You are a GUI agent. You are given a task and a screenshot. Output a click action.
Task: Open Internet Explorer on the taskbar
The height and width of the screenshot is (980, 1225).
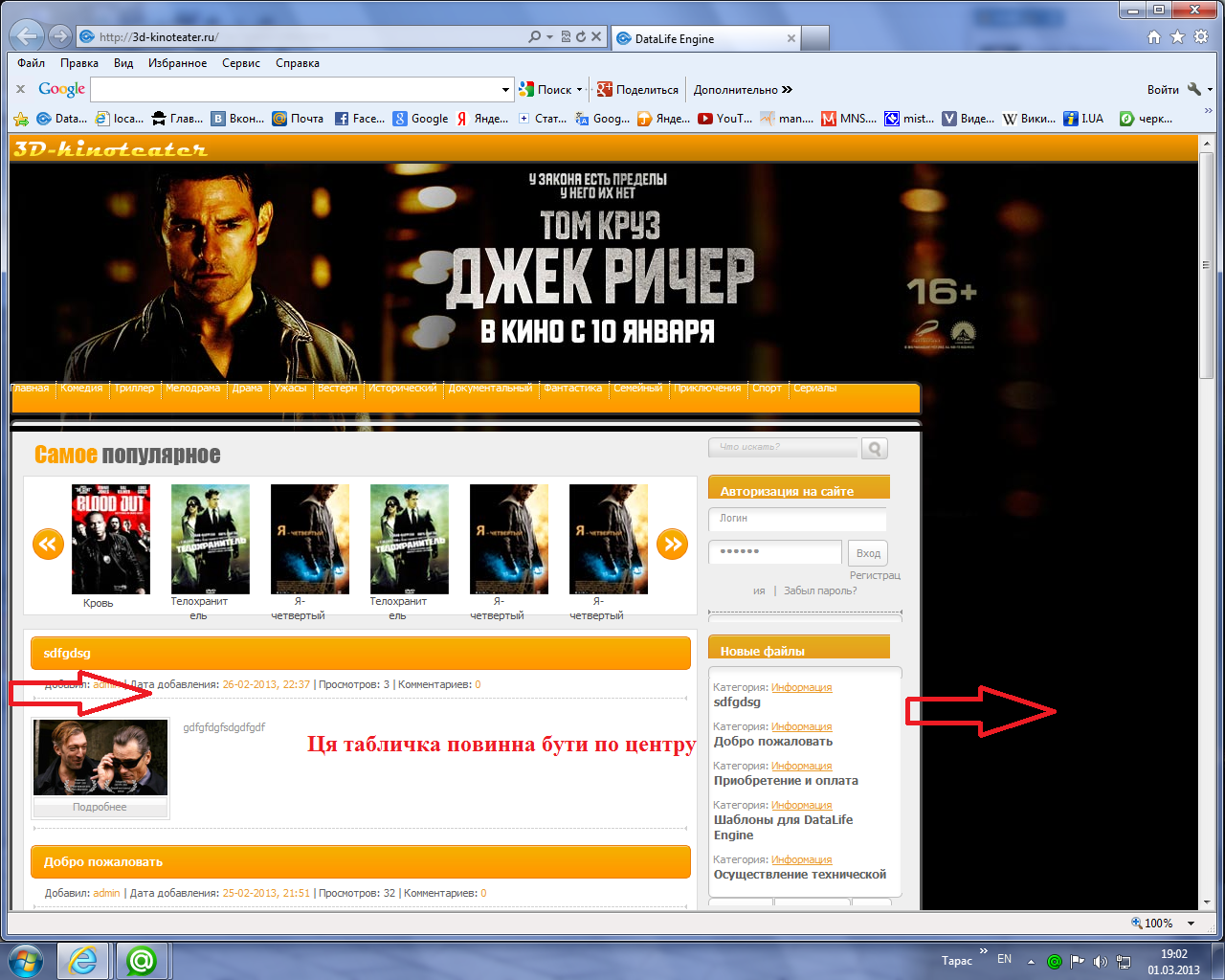(83, 960)
